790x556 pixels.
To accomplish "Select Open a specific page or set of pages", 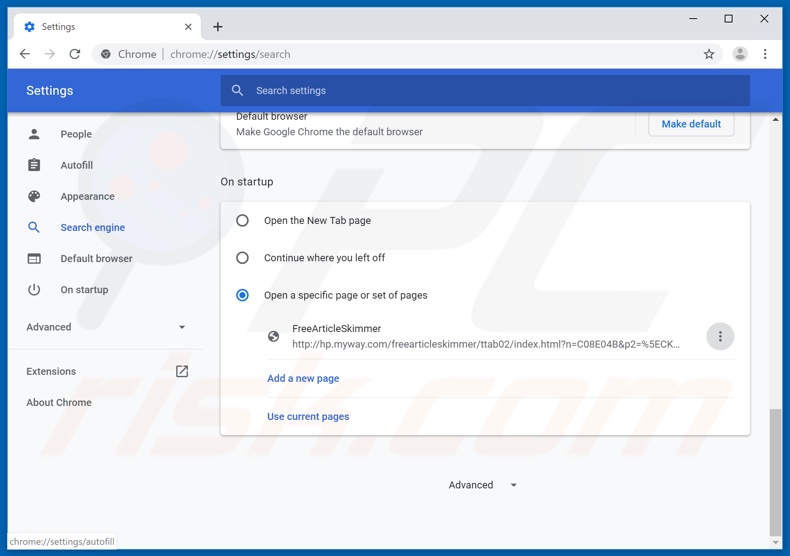I will [x=242, y=295].
